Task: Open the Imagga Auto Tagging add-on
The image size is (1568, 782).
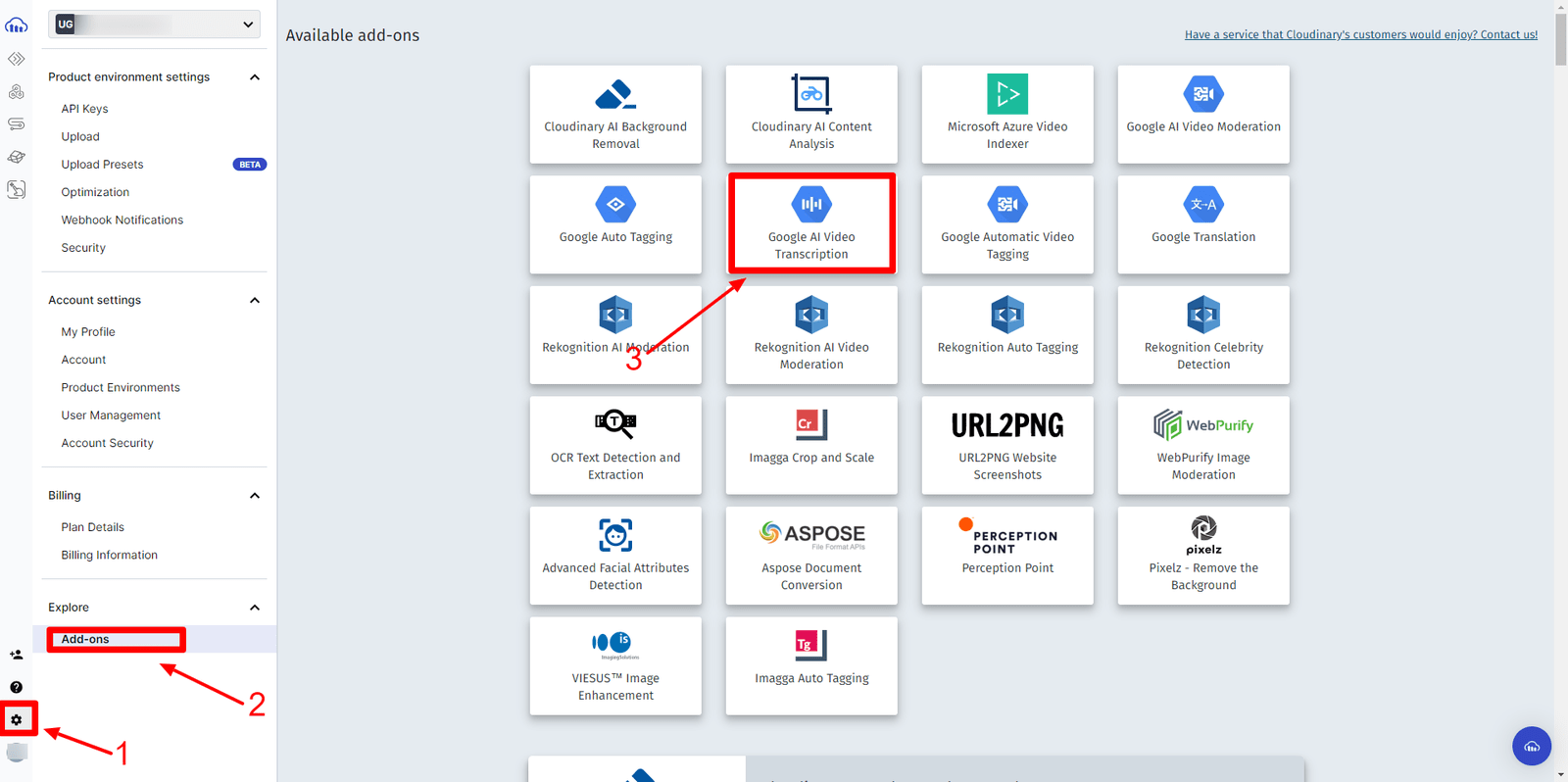Action: (x=811, y=665)
